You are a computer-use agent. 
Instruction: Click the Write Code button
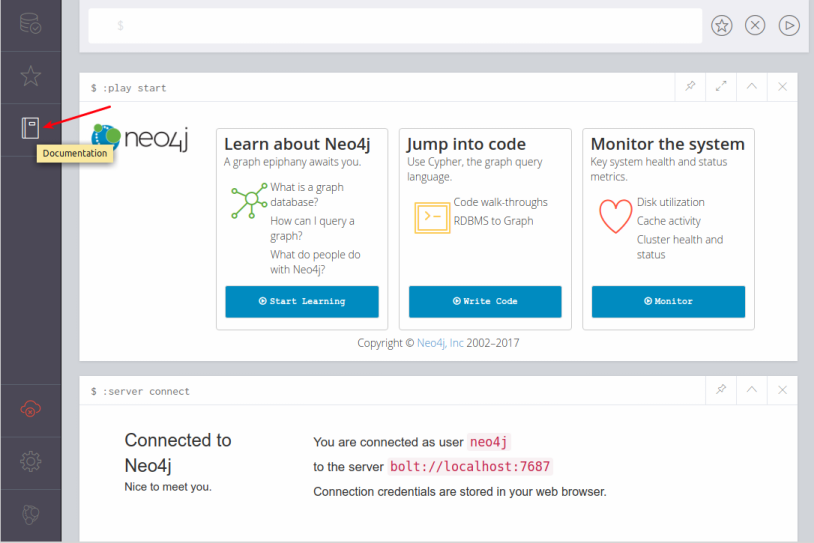pyautogui.click(x=485, y=301)
